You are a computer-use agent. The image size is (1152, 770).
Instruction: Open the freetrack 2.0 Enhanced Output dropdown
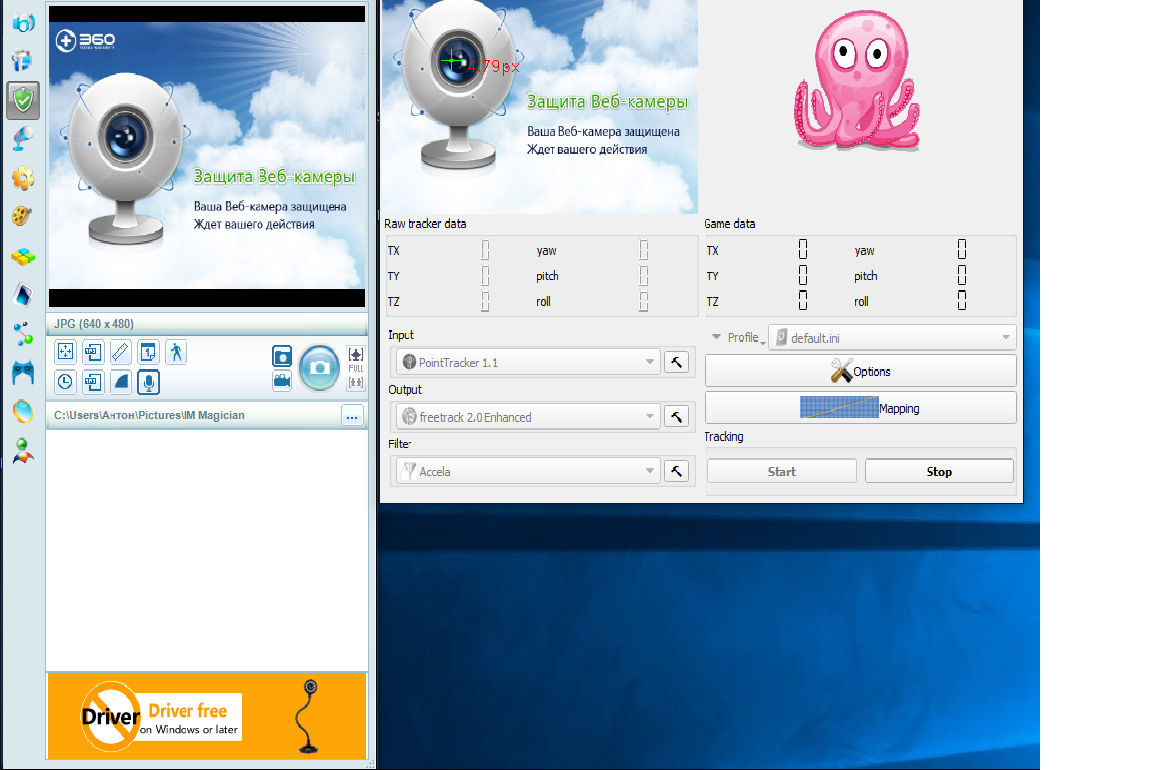point(528,417)
